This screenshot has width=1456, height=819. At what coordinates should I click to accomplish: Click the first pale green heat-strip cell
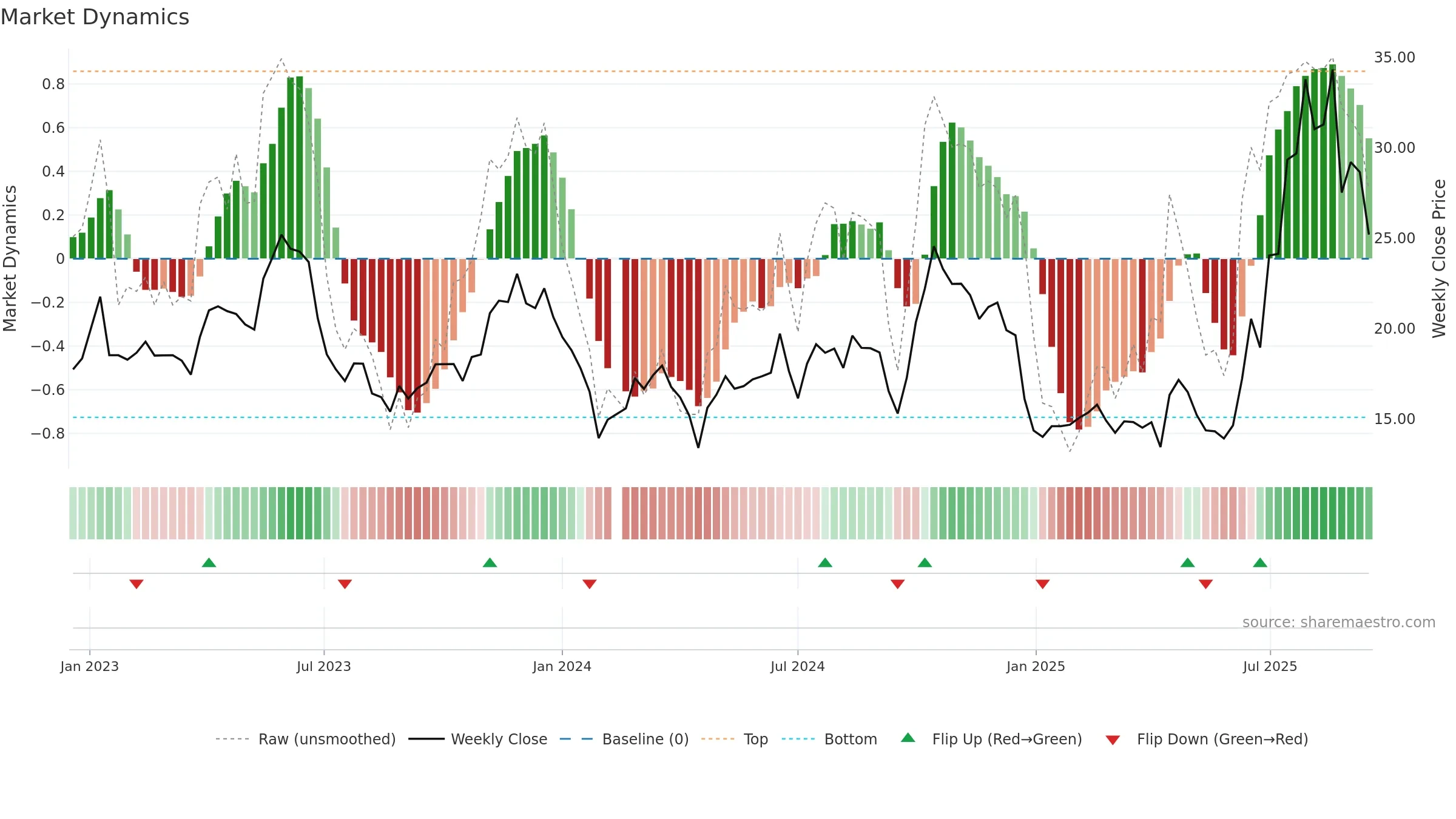coord(73,513)
